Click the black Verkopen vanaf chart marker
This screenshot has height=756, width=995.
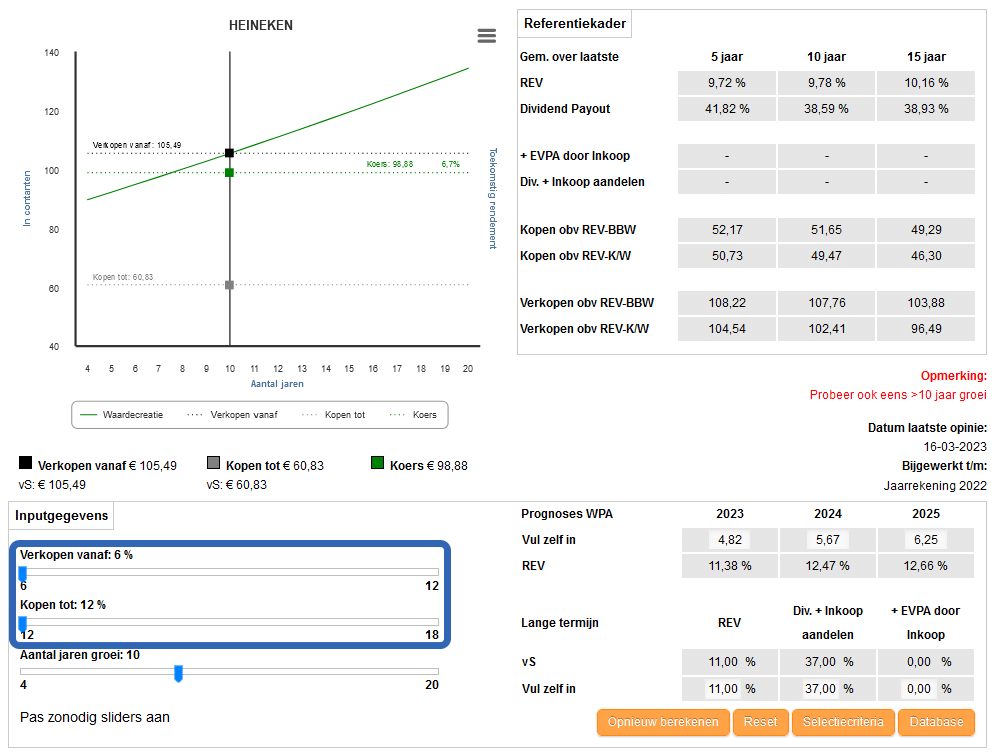point(230,153)
